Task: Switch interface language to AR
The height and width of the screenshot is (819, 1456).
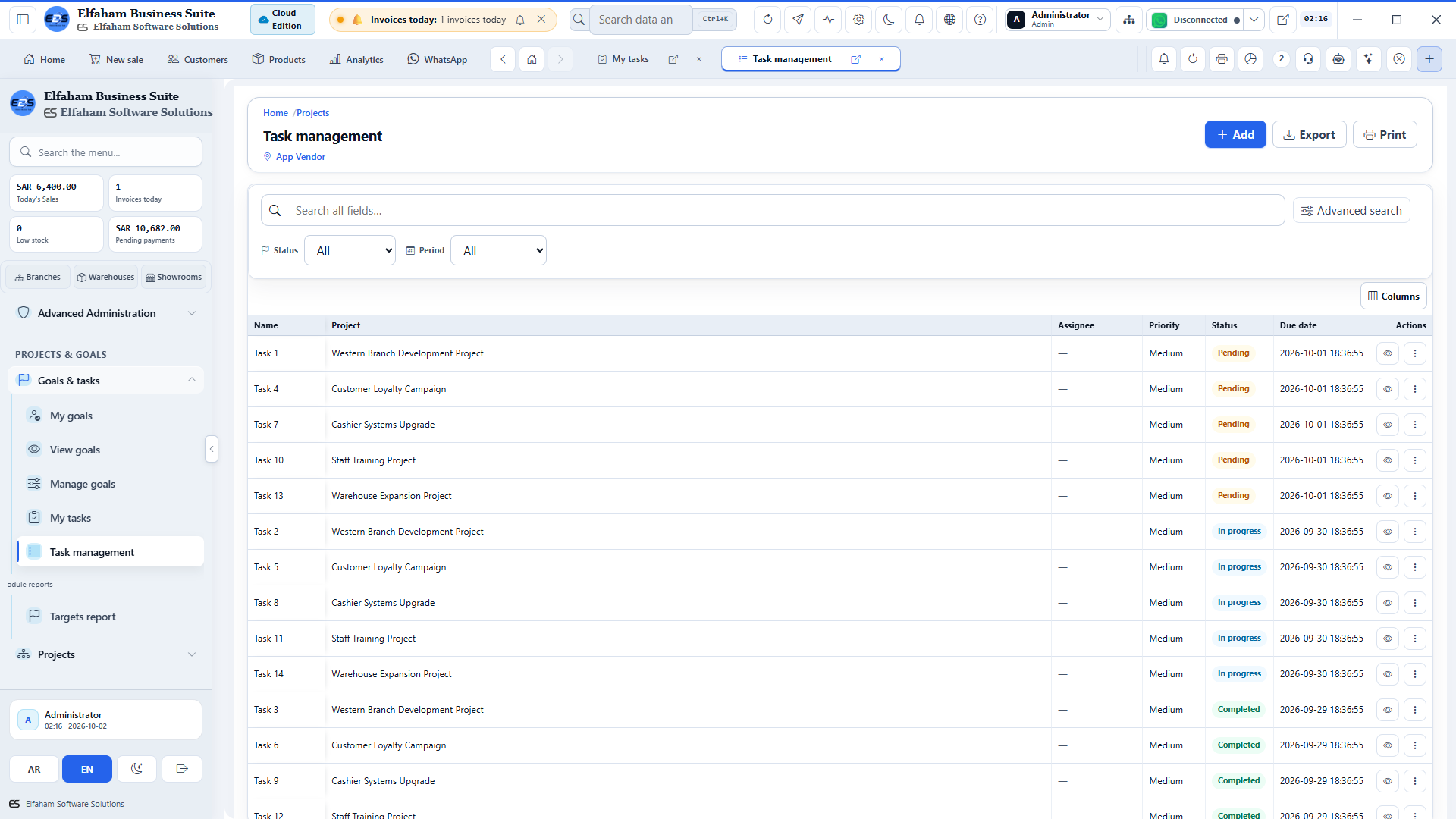Action: coord(34,769)
